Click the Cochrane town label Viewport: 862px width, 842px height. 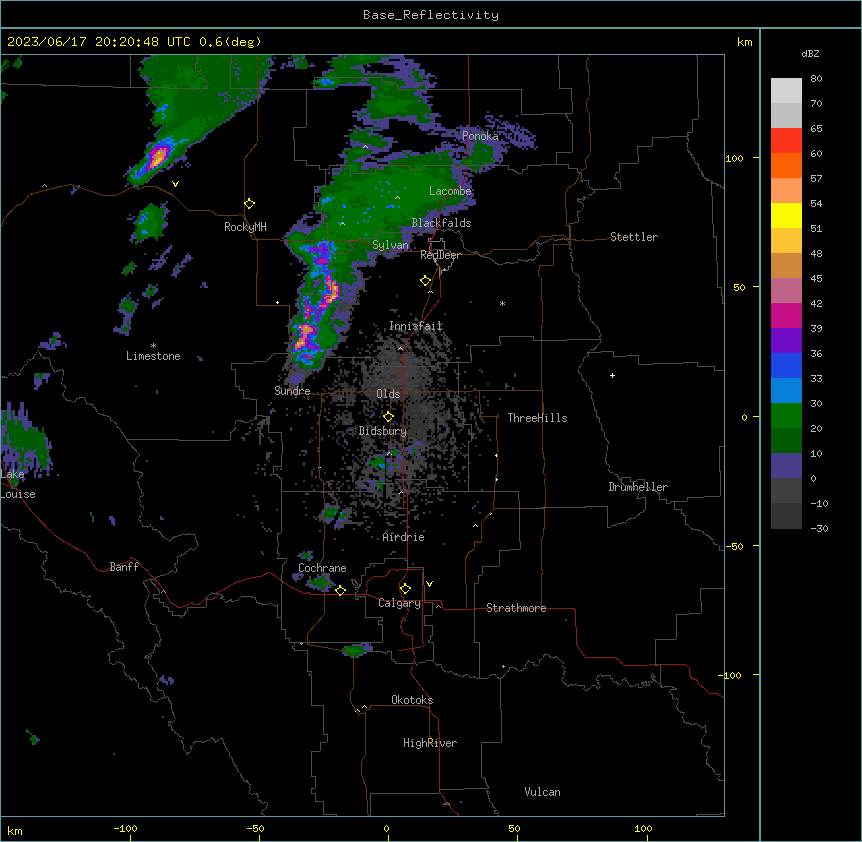[322, 568]
